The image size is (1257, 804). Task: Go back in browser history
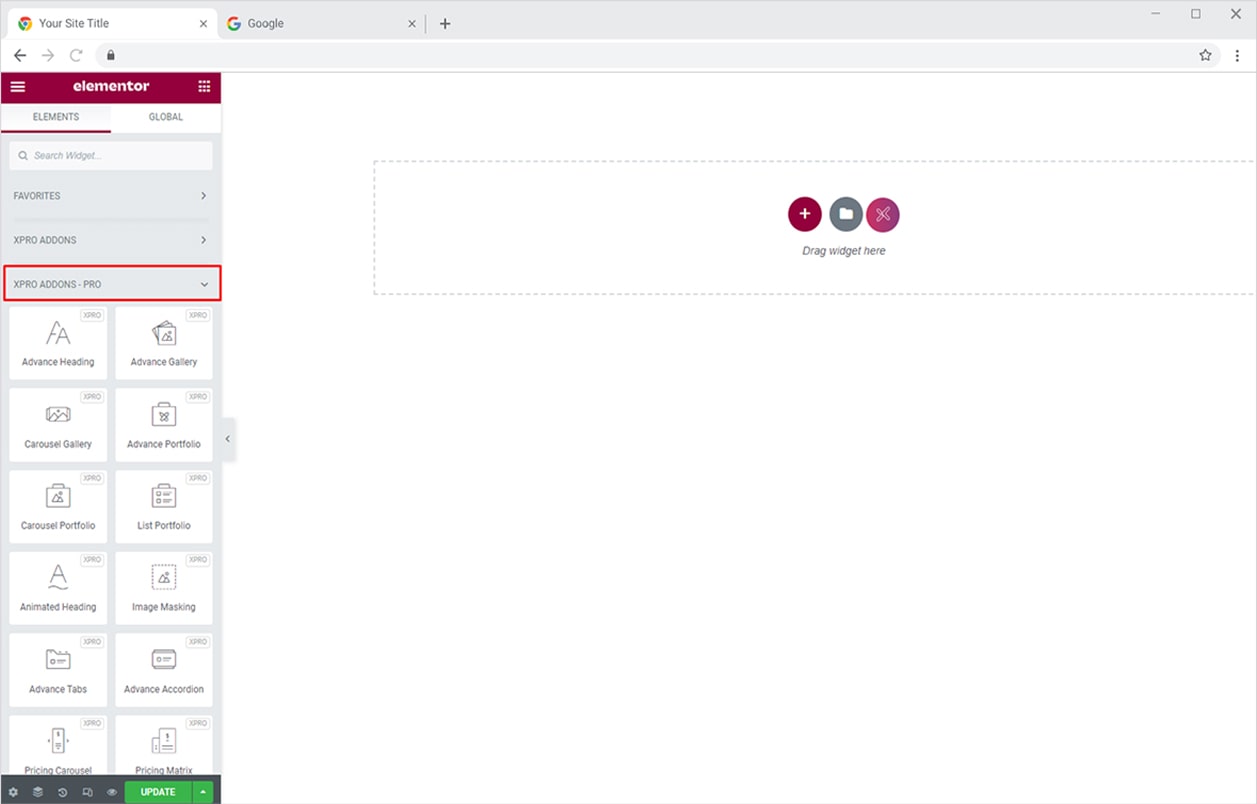click(20, 55)
